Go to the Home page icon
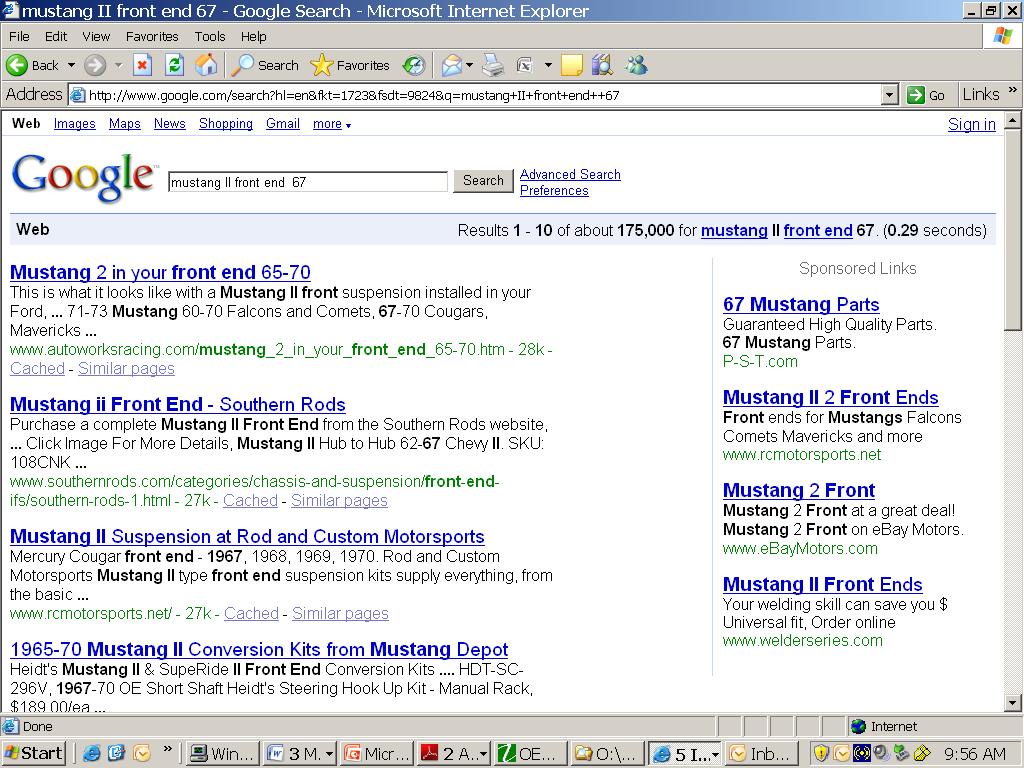 pyautogui.click(x=206, y=65)
